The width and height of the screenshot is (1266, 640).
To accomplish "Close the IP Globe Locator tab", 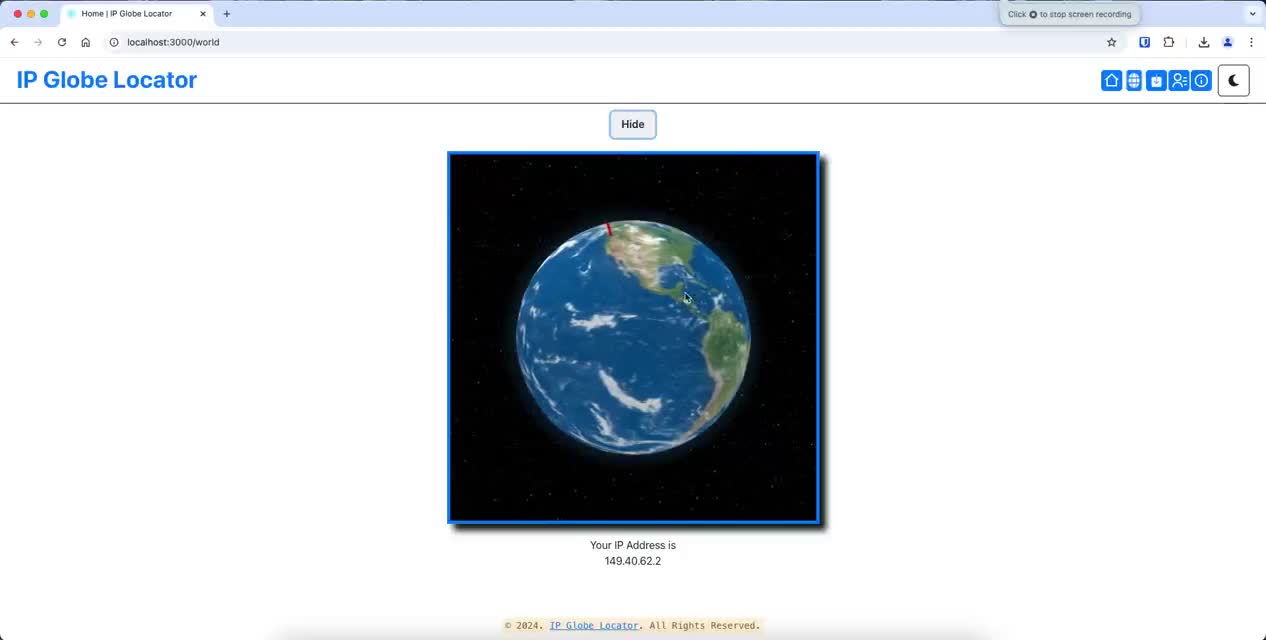I will (203, 14).
